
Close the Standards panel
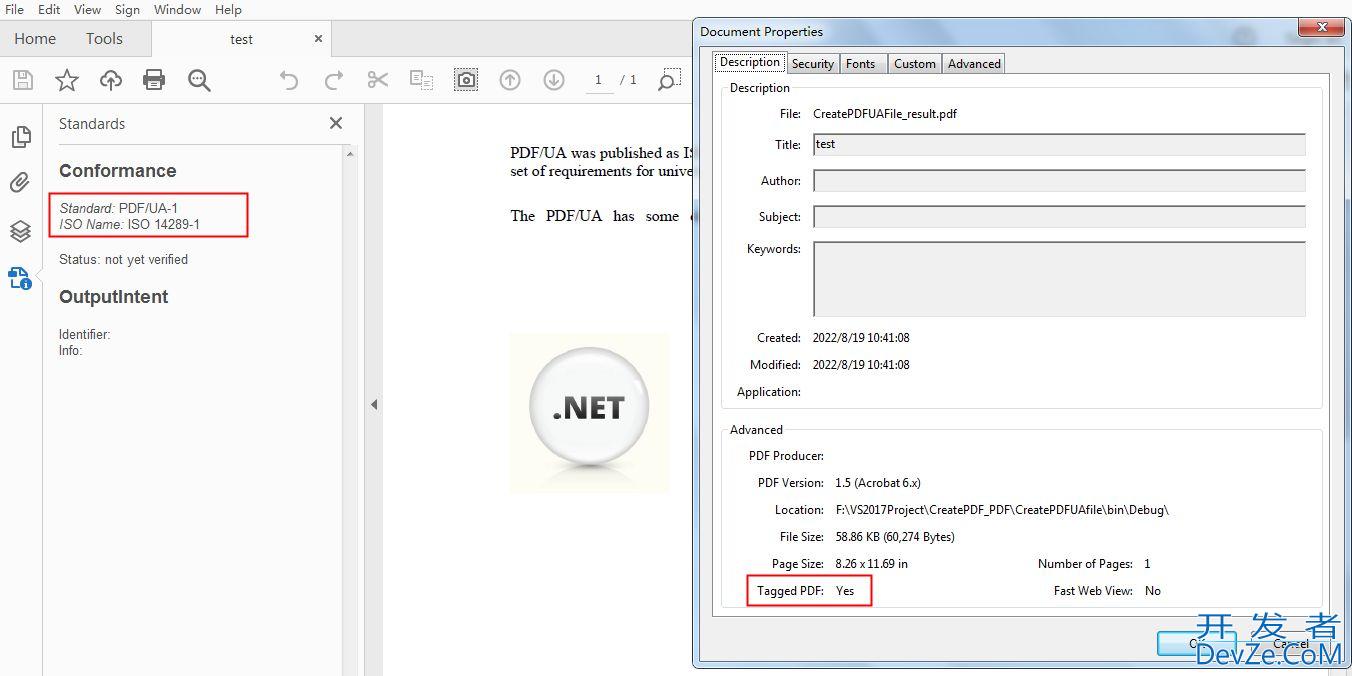point(336,123)
